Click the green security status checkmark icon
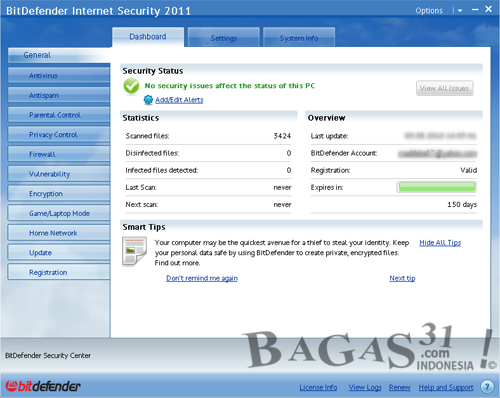500x398 pixels. click(x=131, y=86)
